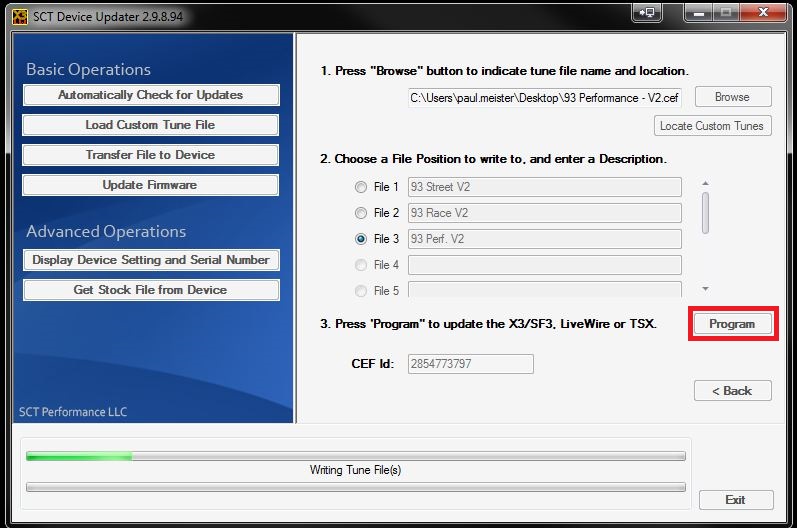Click the Writing Tune File progress bar
This screenshot has width=797, height=528.
pyautogui.click(x=356, y=456)
